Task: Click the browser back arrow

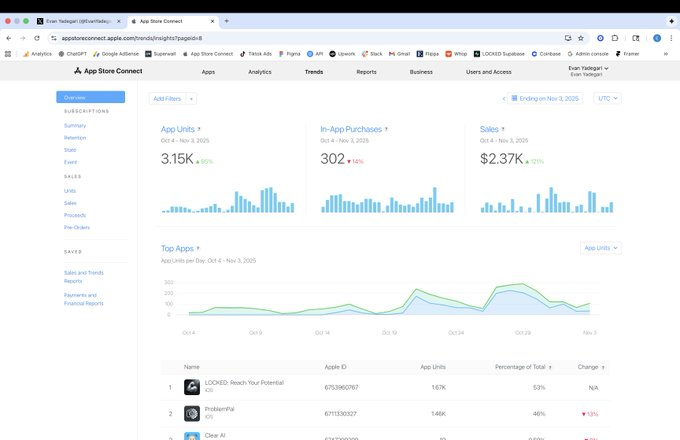Action: (9, 38)
